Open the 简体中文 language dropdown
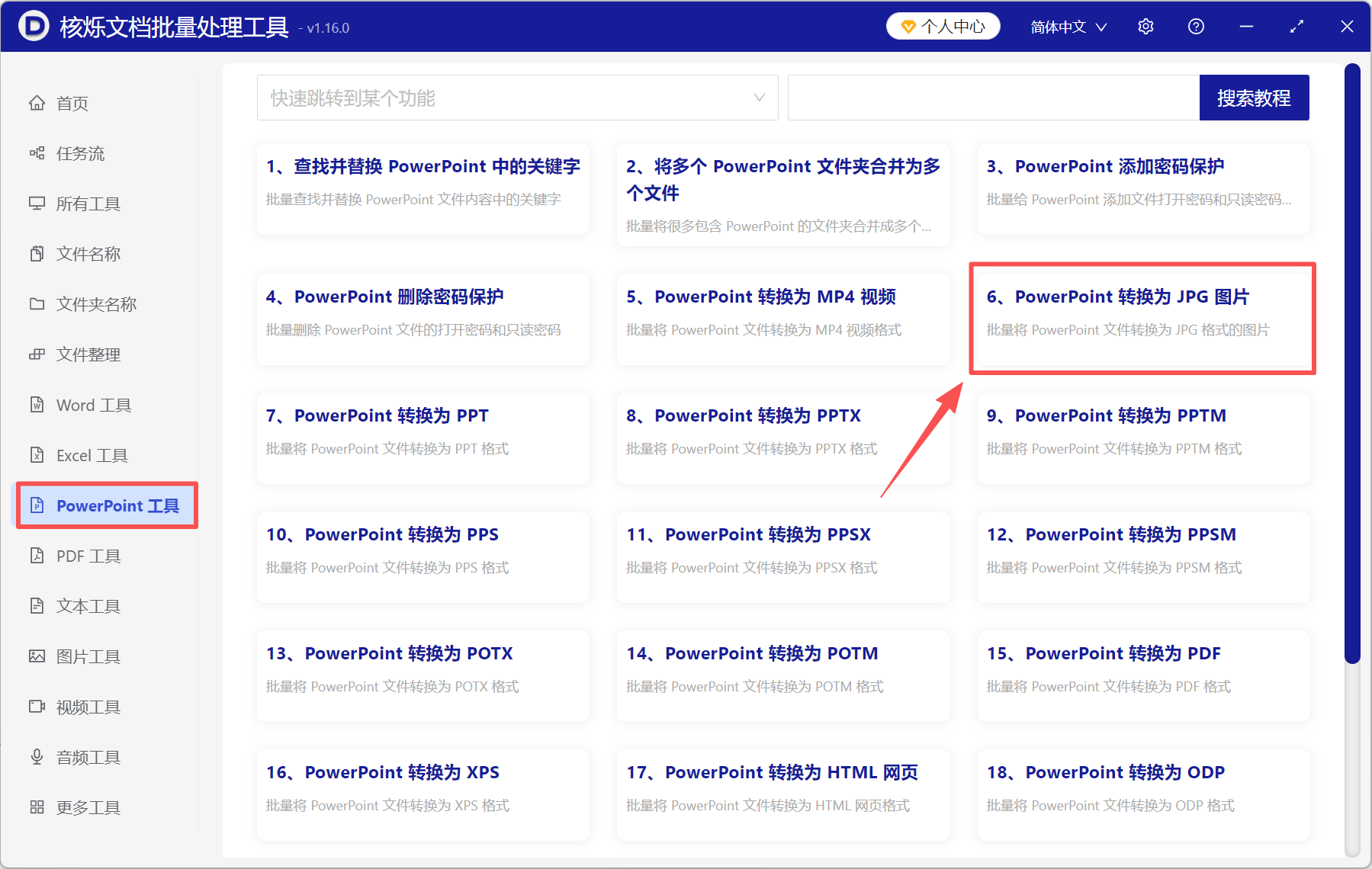Viewport: 1372px width, 869px height. click(1067, 26)
